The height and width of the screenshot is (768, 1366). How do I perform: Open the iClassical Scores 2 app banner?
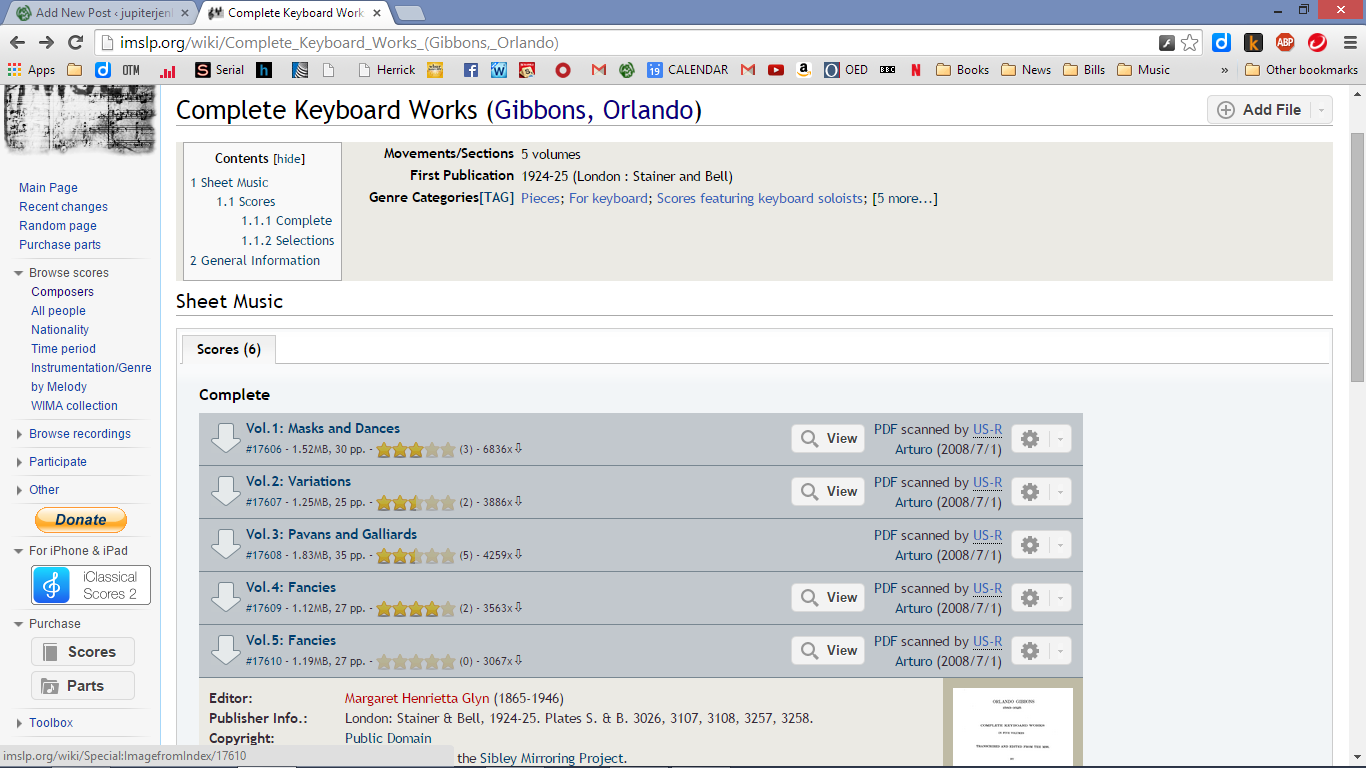[91, 585]
